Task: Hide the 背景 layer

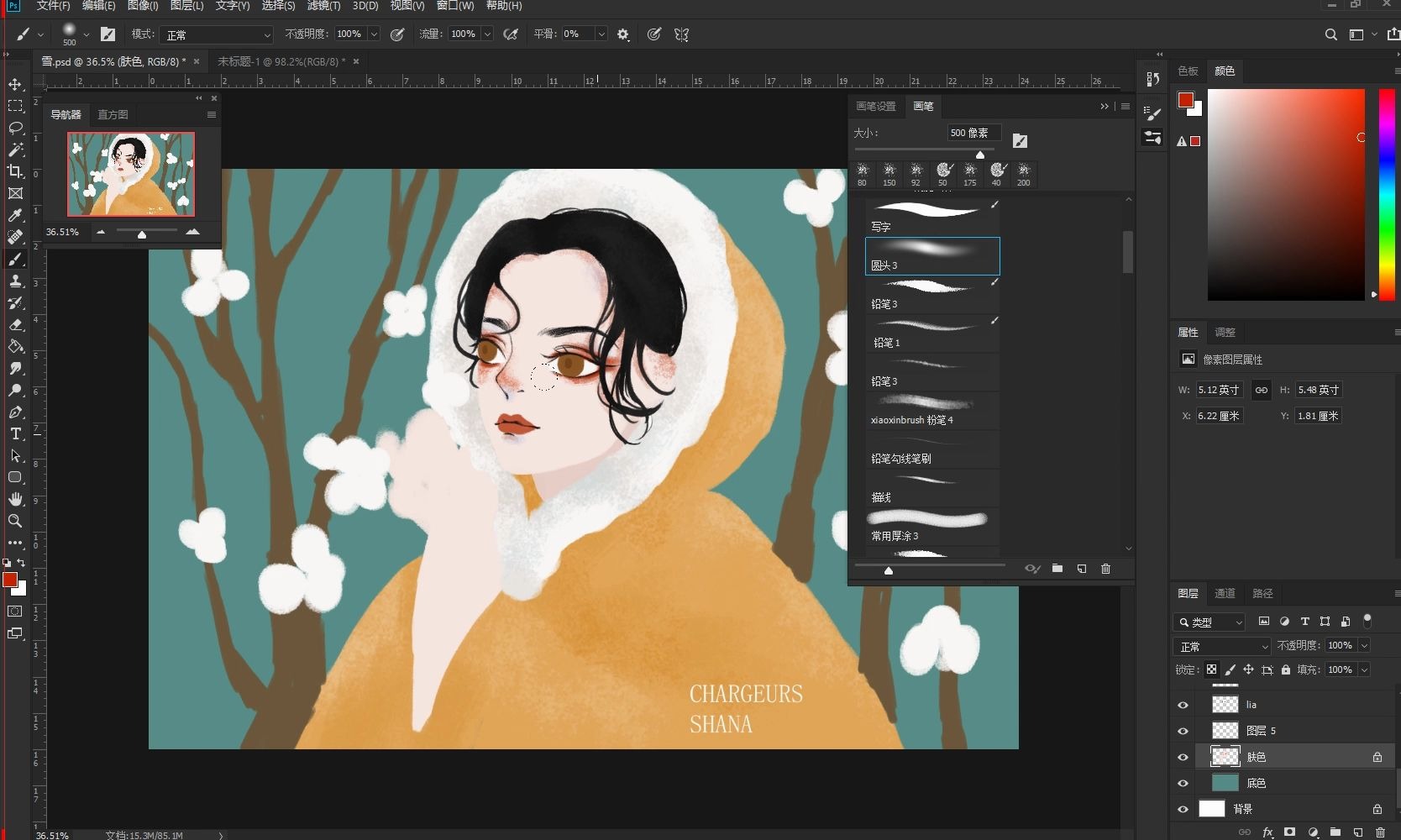Action: (x=1183, y=809)
